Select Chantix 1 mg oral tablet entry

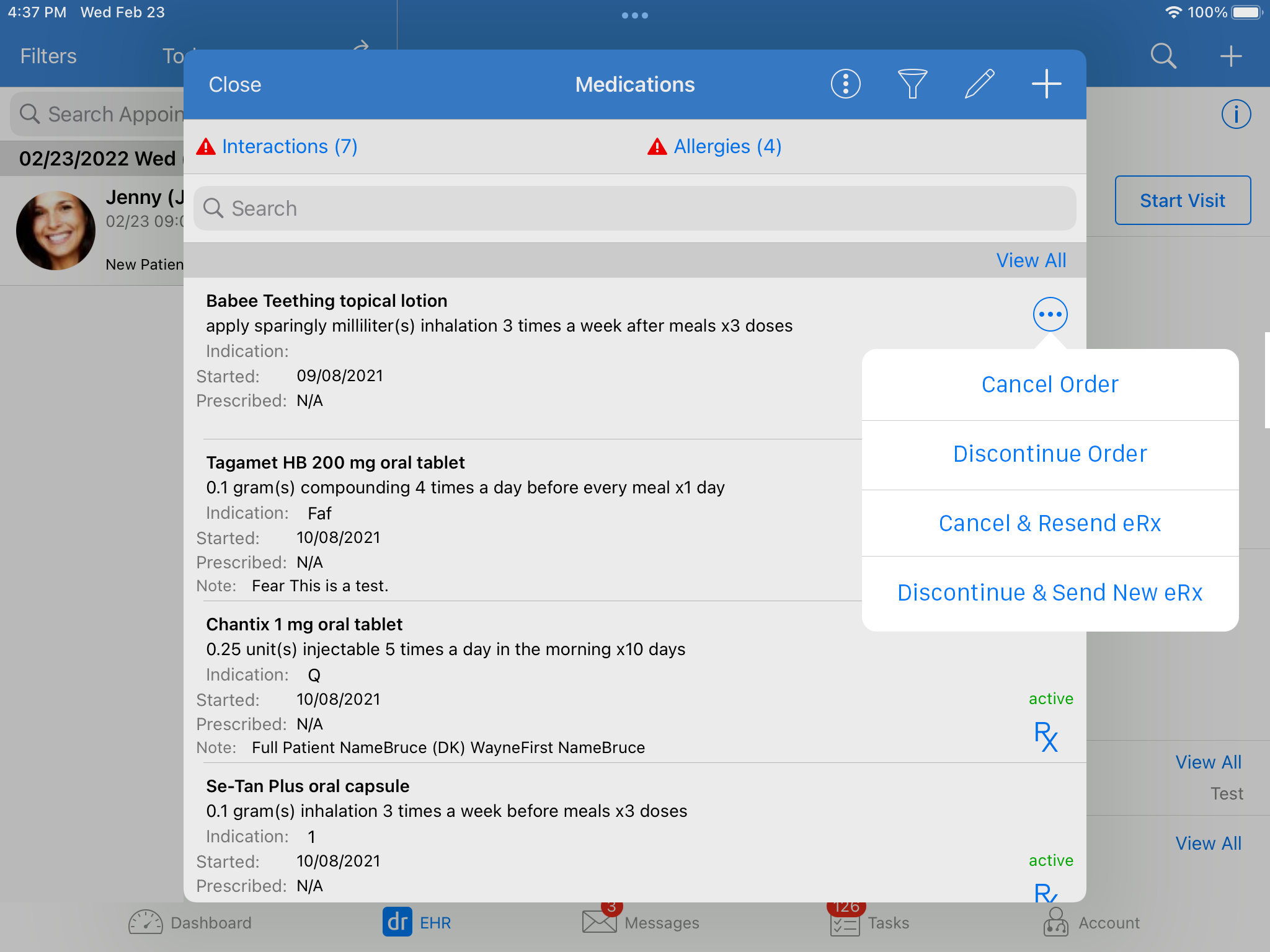pos(304,624)
